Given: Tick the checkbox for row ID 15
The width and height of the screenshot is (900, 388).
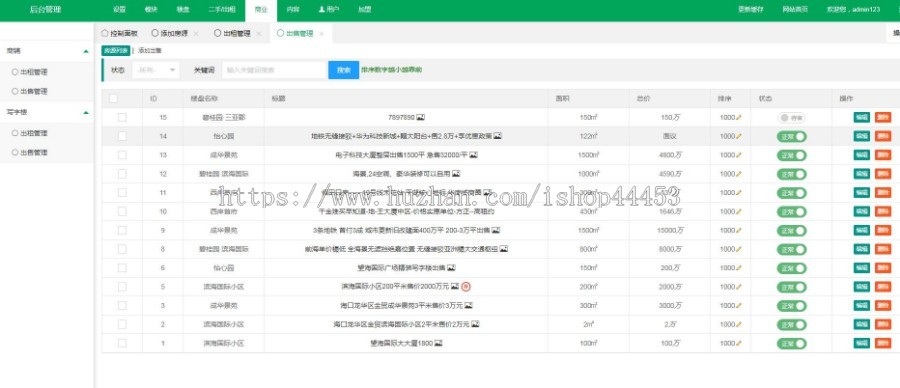Looking at the screenshot, I should tap(122, 117).
